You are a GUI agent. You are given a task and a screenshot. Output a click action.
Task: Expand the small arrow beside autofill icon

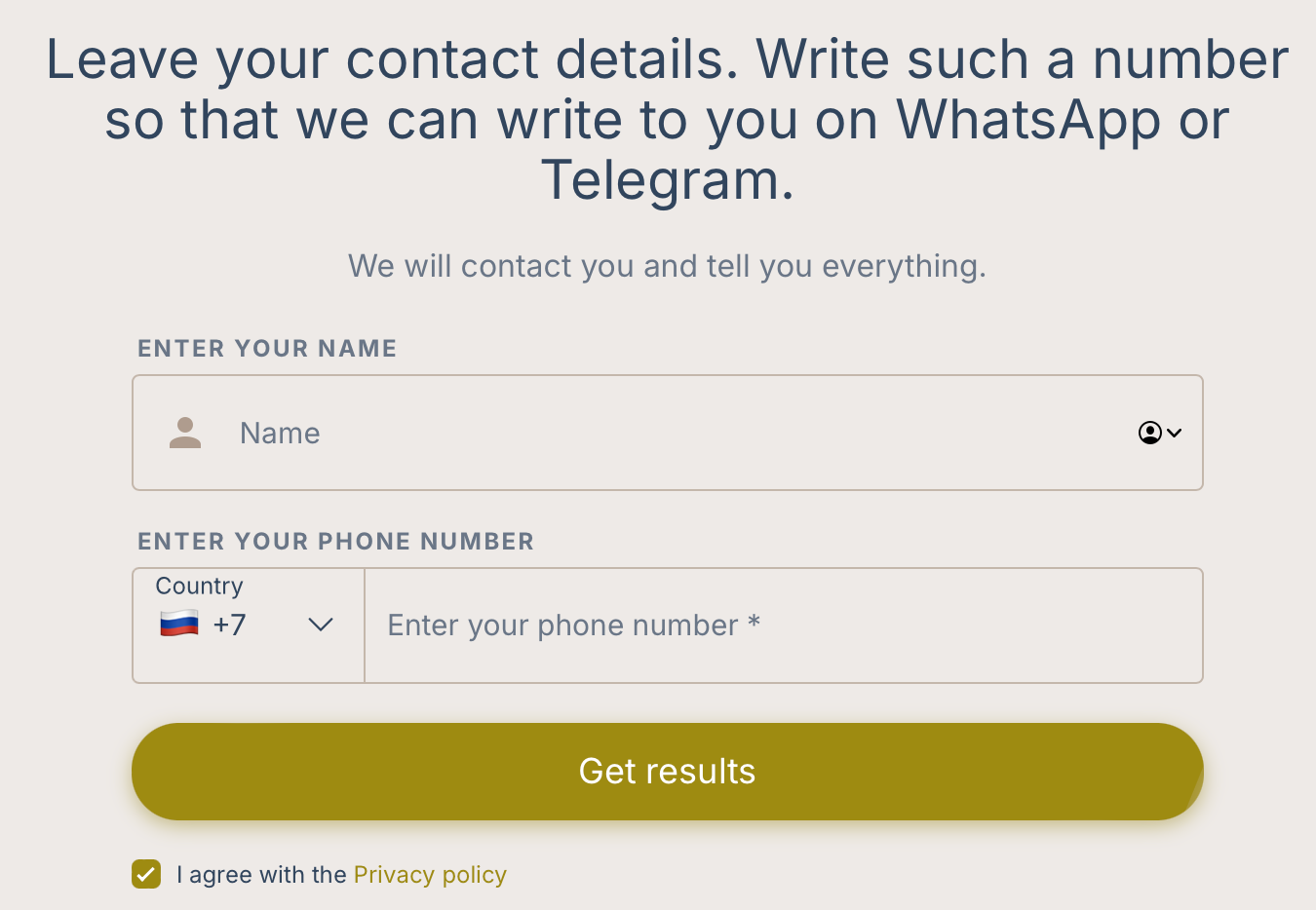pyautogui.click(x=1175, y=433)
